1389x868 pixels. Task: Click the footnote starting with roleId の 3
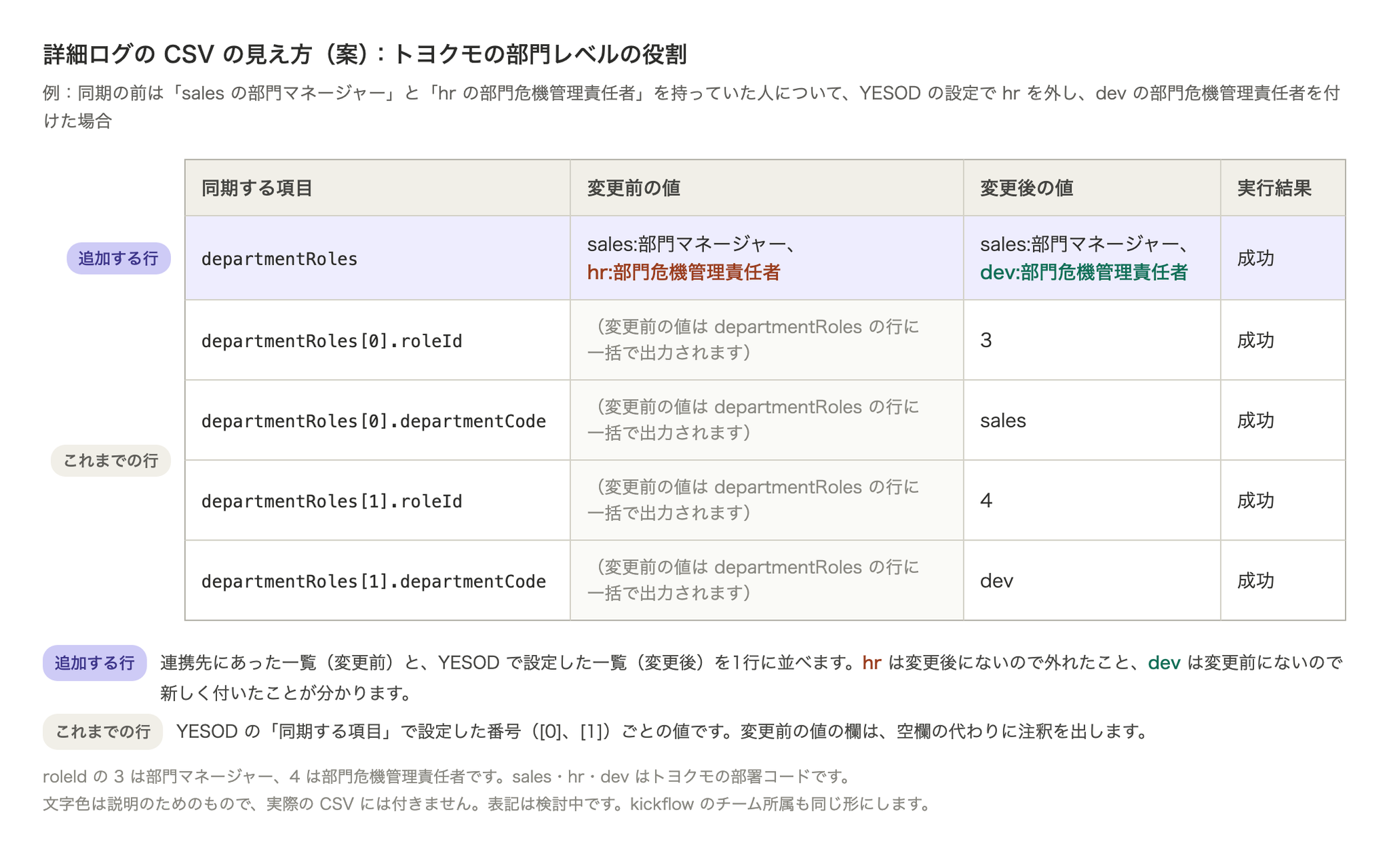pyautogui.click(x=446, y=776)
